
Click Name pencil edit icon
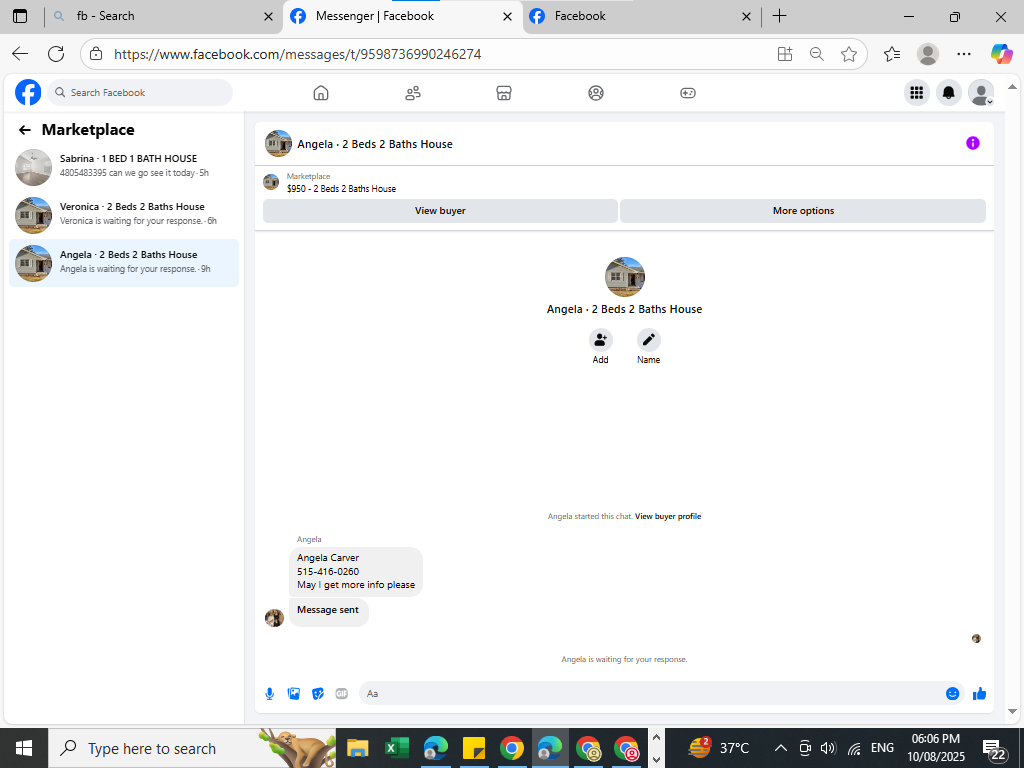coord(648,340)
